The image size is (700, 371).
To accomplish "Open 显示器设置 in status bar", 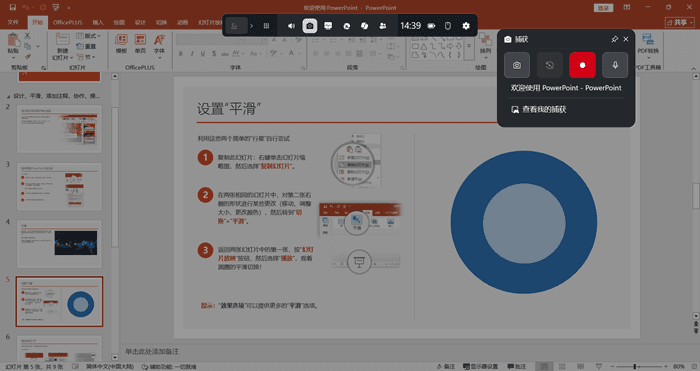I will [481, 366].
